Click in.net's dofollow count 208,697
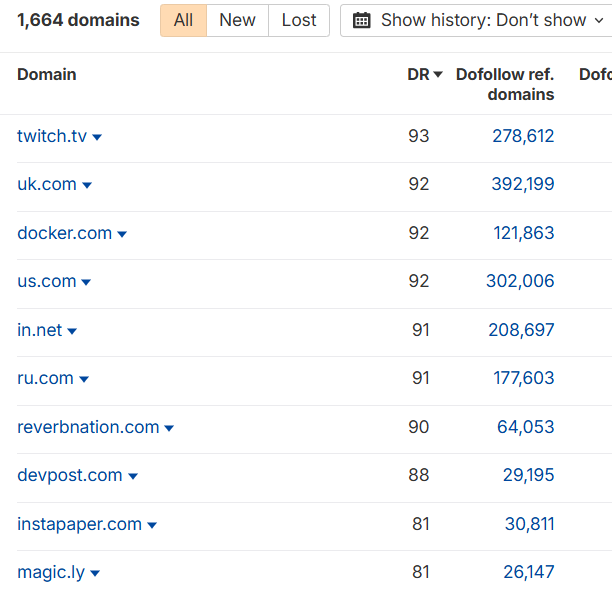This screenshot has height=595, width=612. 521,330
